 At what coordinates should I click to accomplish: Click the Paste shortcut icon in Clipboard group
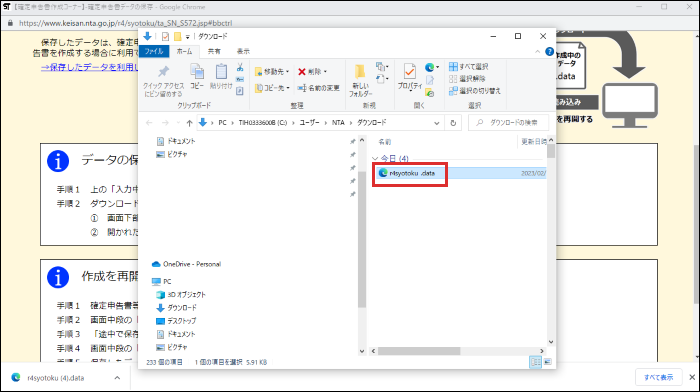pyautogui.click(x=240, y=91)
